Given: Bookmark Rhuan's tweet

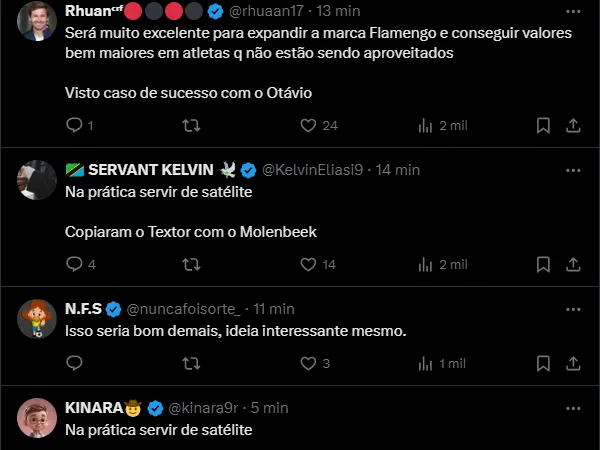Looking at the screenshot, I should point(543,125).
